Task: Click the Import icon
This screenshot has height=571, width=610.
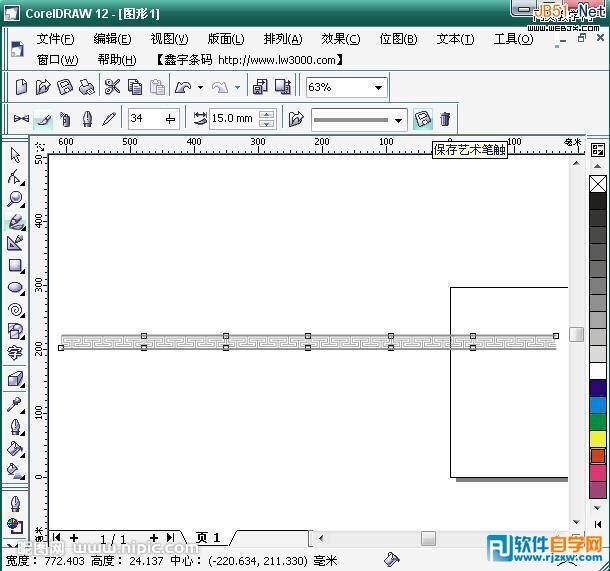Action: point(260,87)
